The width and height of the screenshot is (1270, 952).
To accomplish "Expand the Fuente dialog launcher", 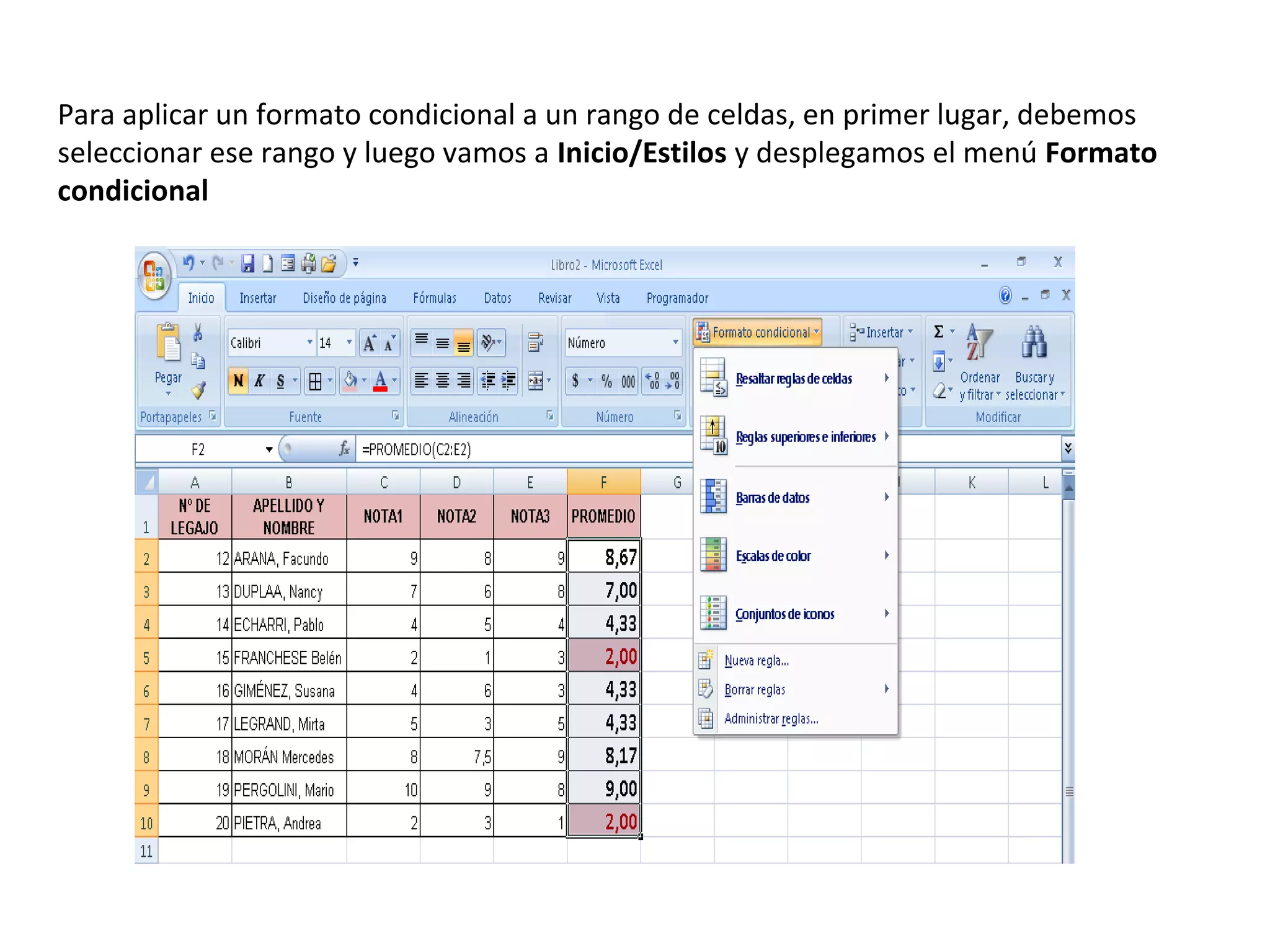I will click(395, 416).
